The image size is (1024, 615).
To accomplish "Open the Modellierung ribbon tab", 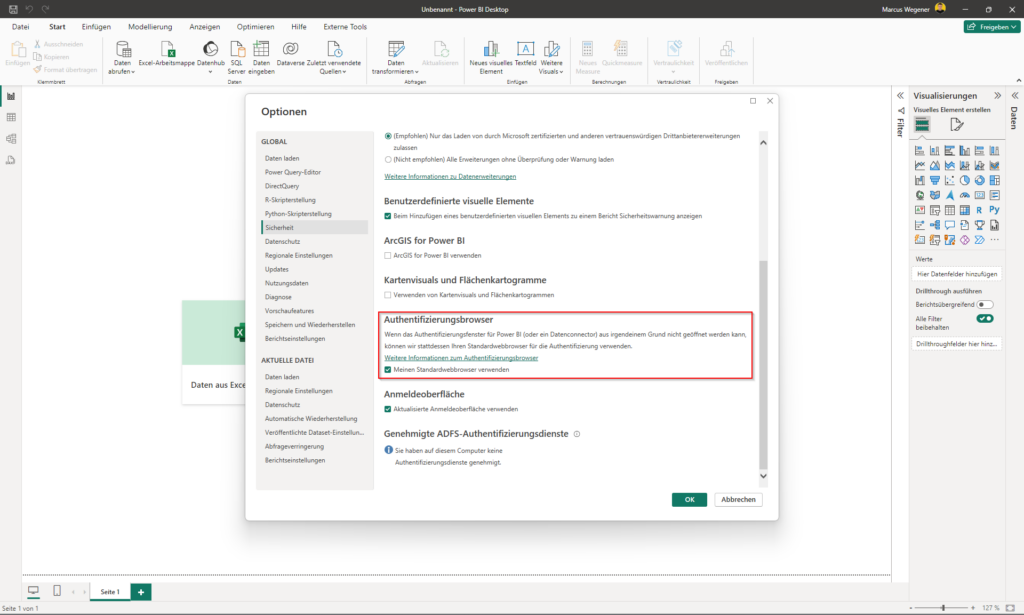I will click(x=150, y=27).
